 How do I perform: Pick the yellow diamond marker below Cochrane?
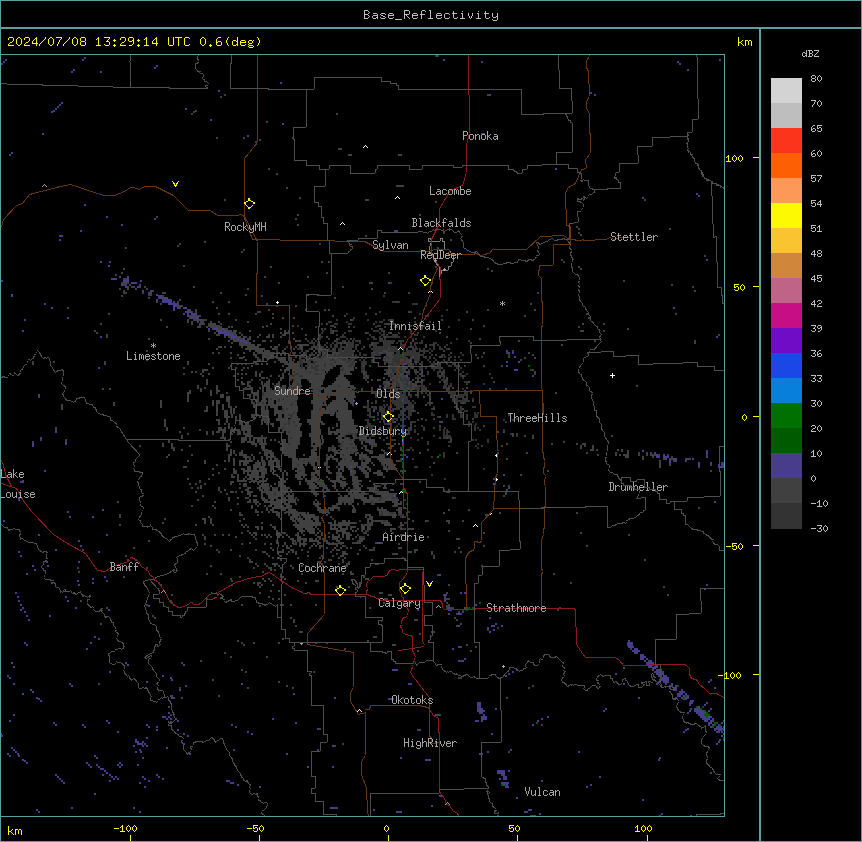pos(340,590)
